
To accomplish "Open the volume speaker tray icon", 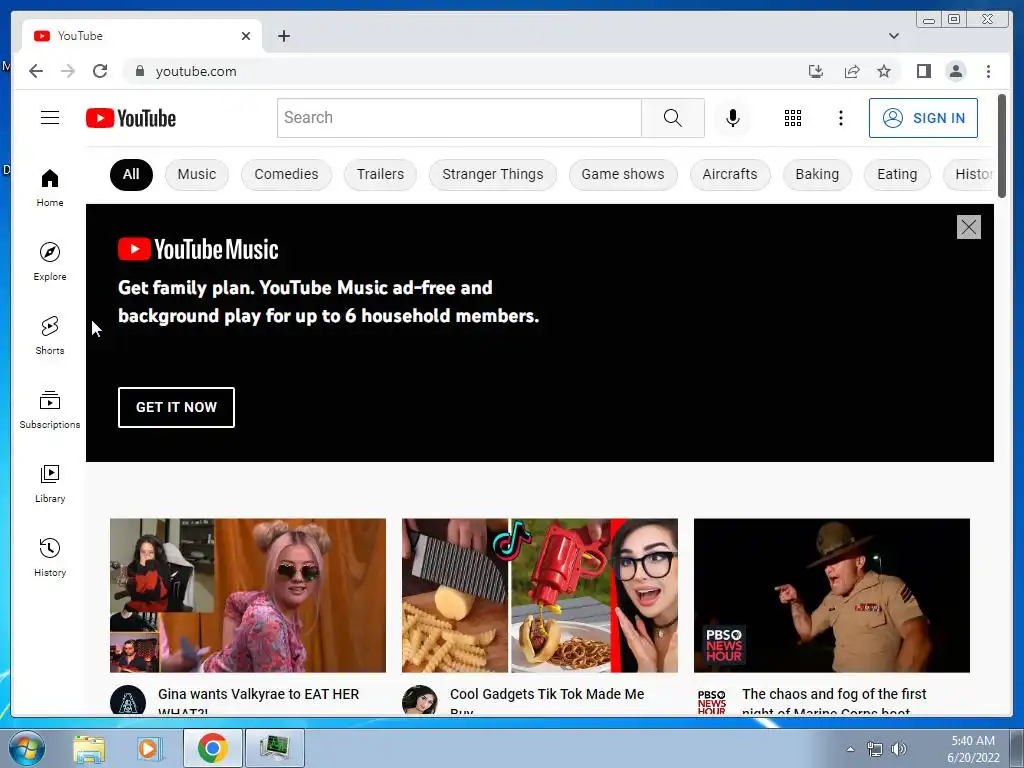I will 899,749.
